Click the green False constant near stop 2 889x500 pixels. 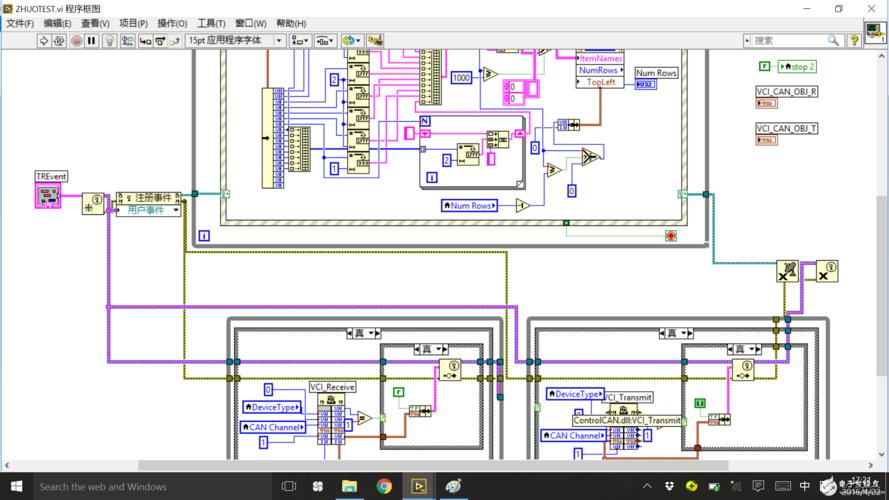coord(764,66)
